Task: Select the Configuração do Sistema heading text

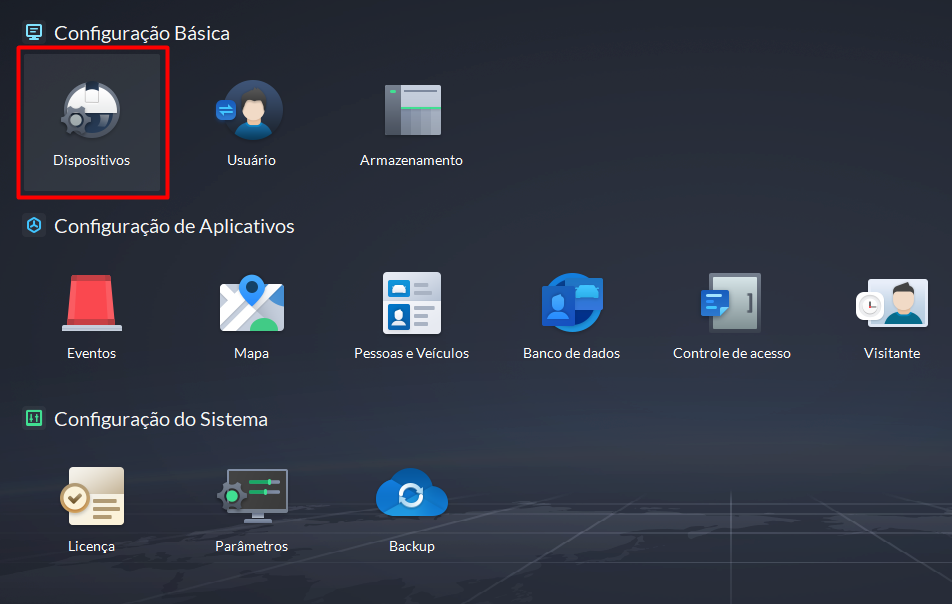Action: [x=160, y=419]
